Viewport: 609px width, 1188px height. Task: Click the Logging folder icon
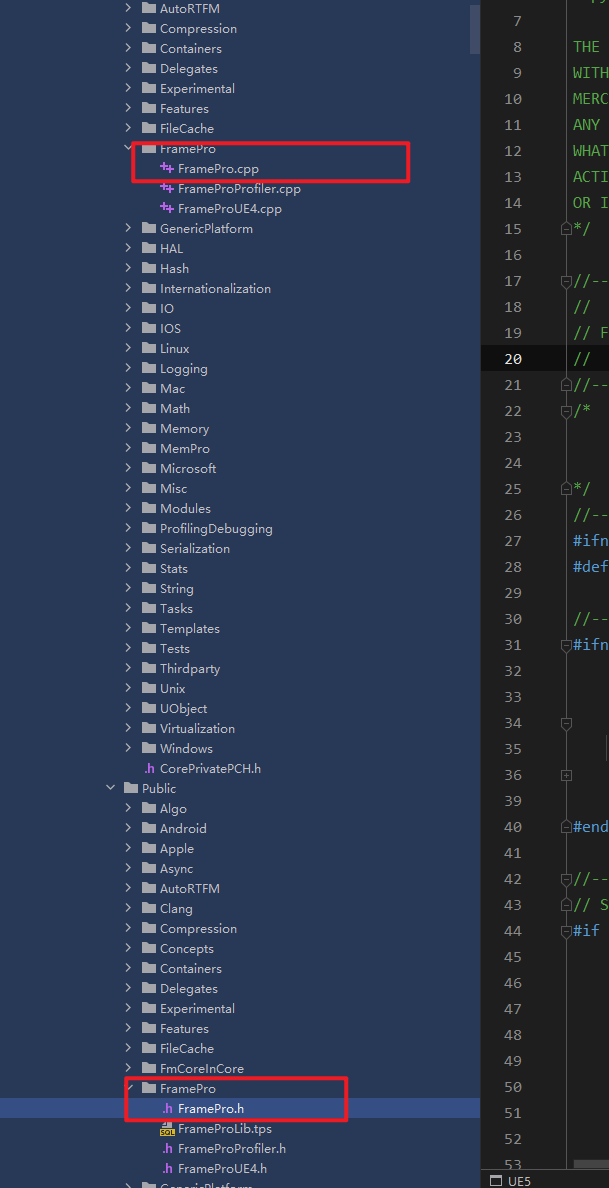[148, 368]
